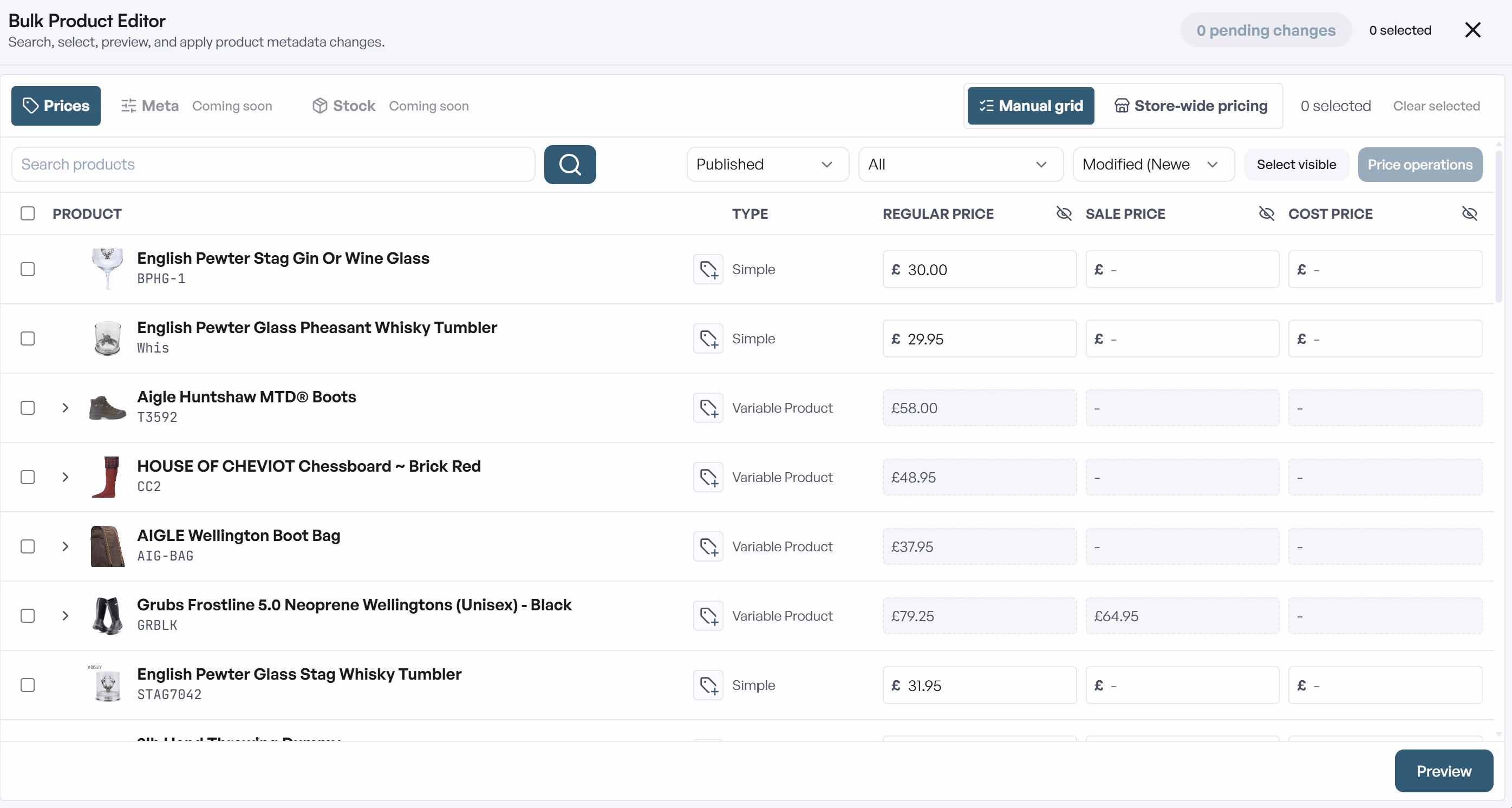Hide the Cost Price column
The image size is (1512, 808).
pos(1469,213)
